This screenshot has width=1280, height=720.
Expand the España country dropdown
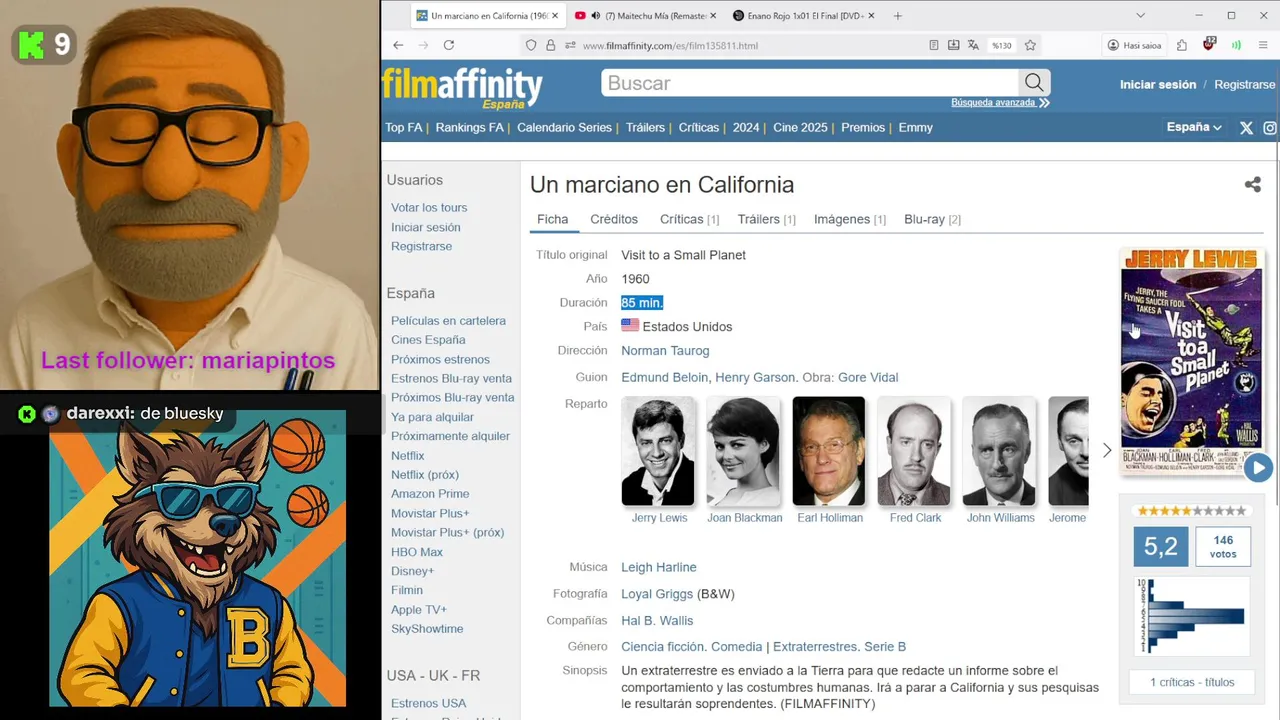point(1194,127)
